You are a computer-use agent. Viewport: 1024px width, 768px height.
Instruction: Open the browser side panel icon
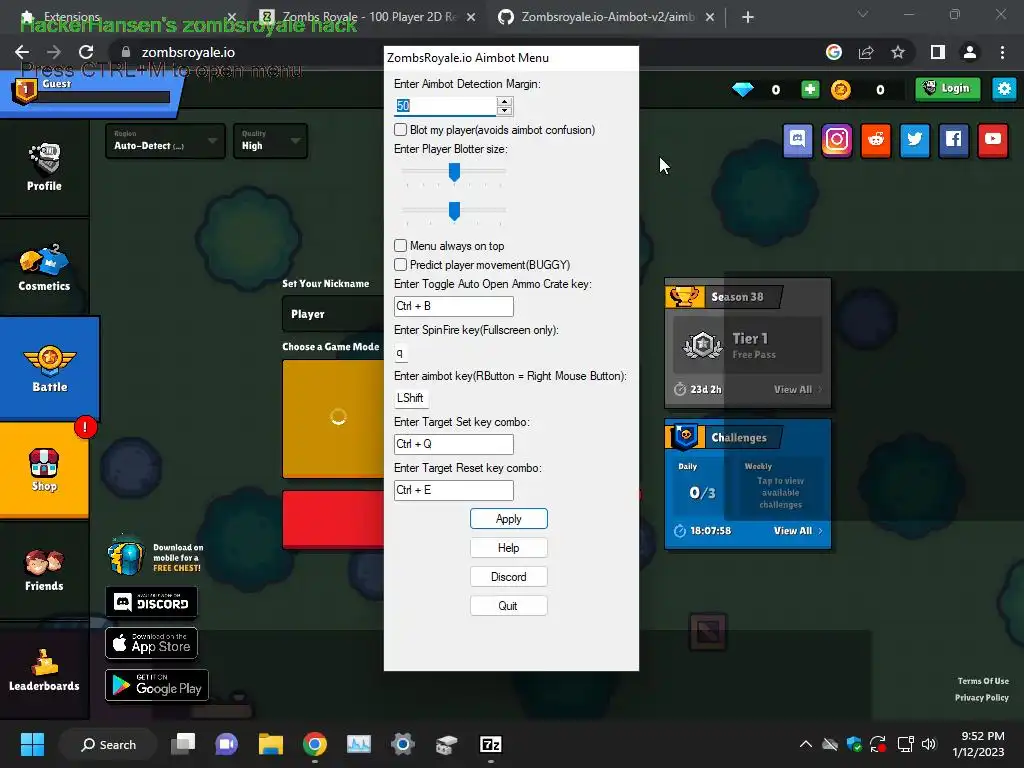coord(938,52)
